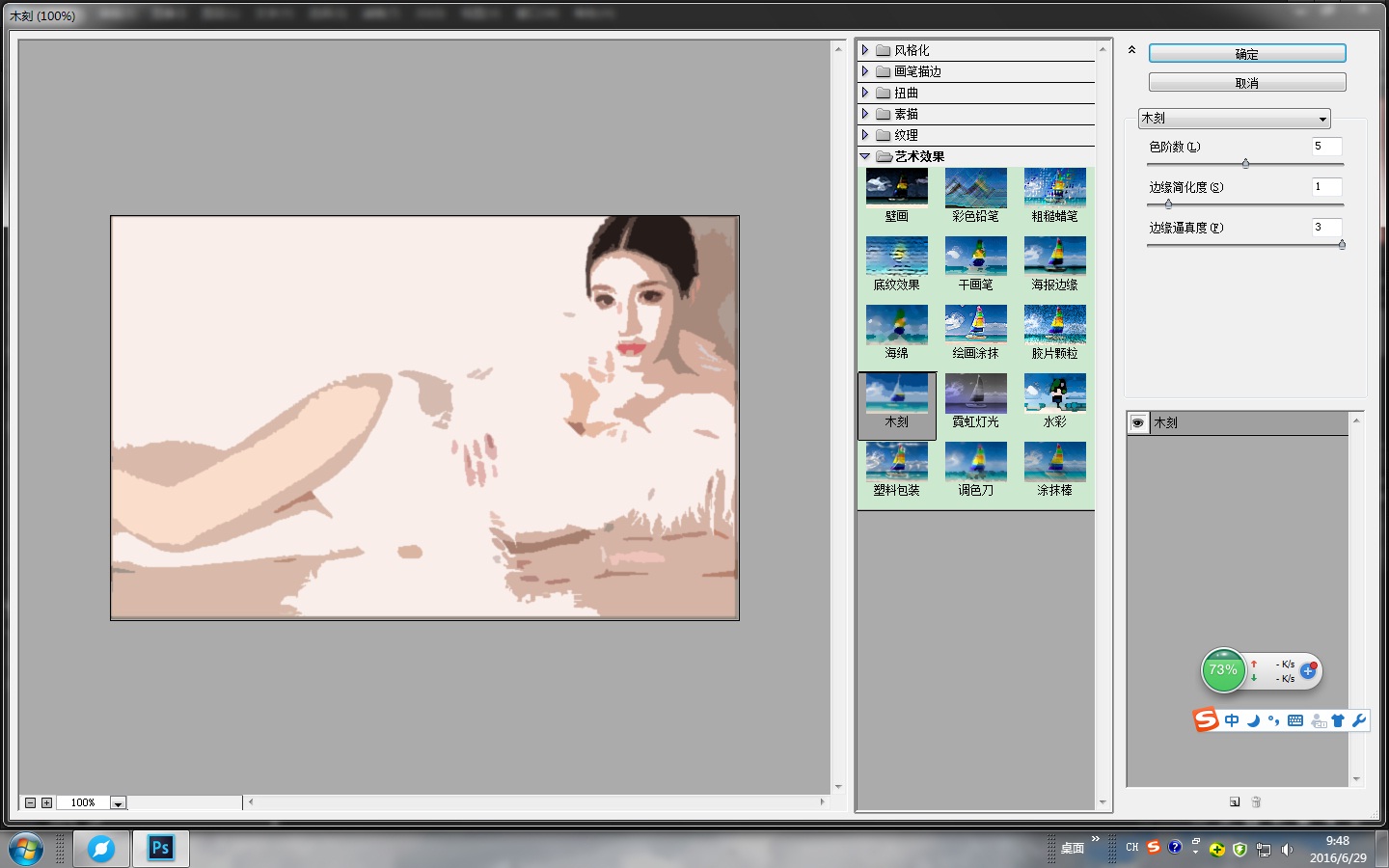The width and height of the screenshot is (1389, 868).
Task: Click the preview vertical scrollbar down arrow
Action: point(838,787)
